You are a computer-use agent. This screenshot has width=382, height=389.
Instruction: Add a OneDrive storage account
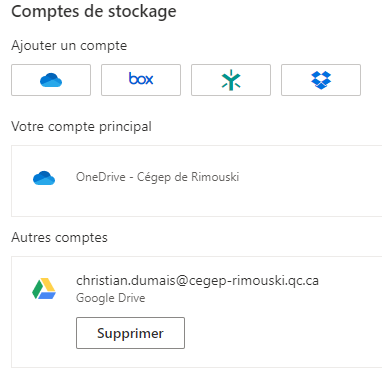[51, 80]
